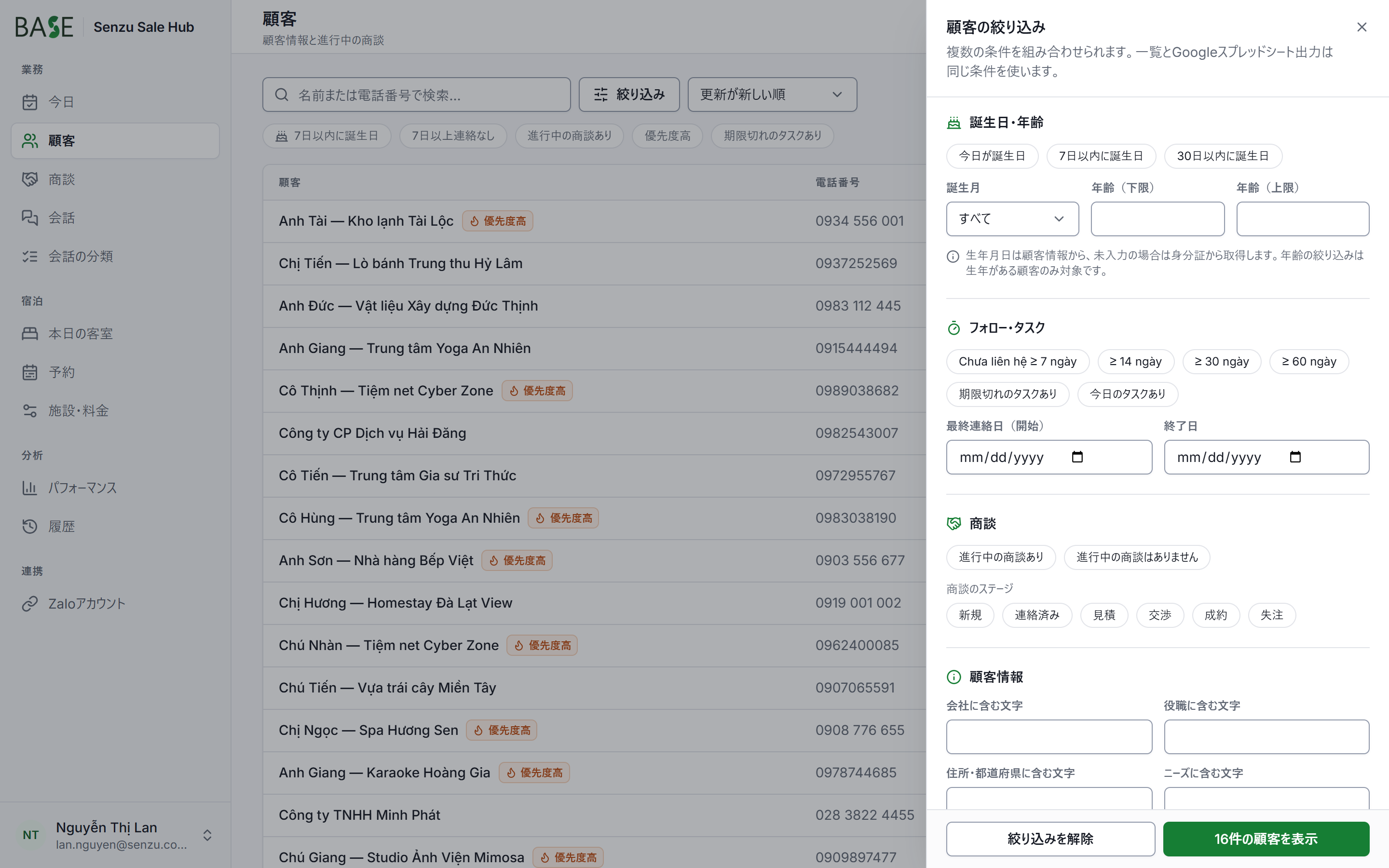The image size is (1389, 868).
Task: Close the 顧客の絞り込み filter panel
Action: (1362, 27)
